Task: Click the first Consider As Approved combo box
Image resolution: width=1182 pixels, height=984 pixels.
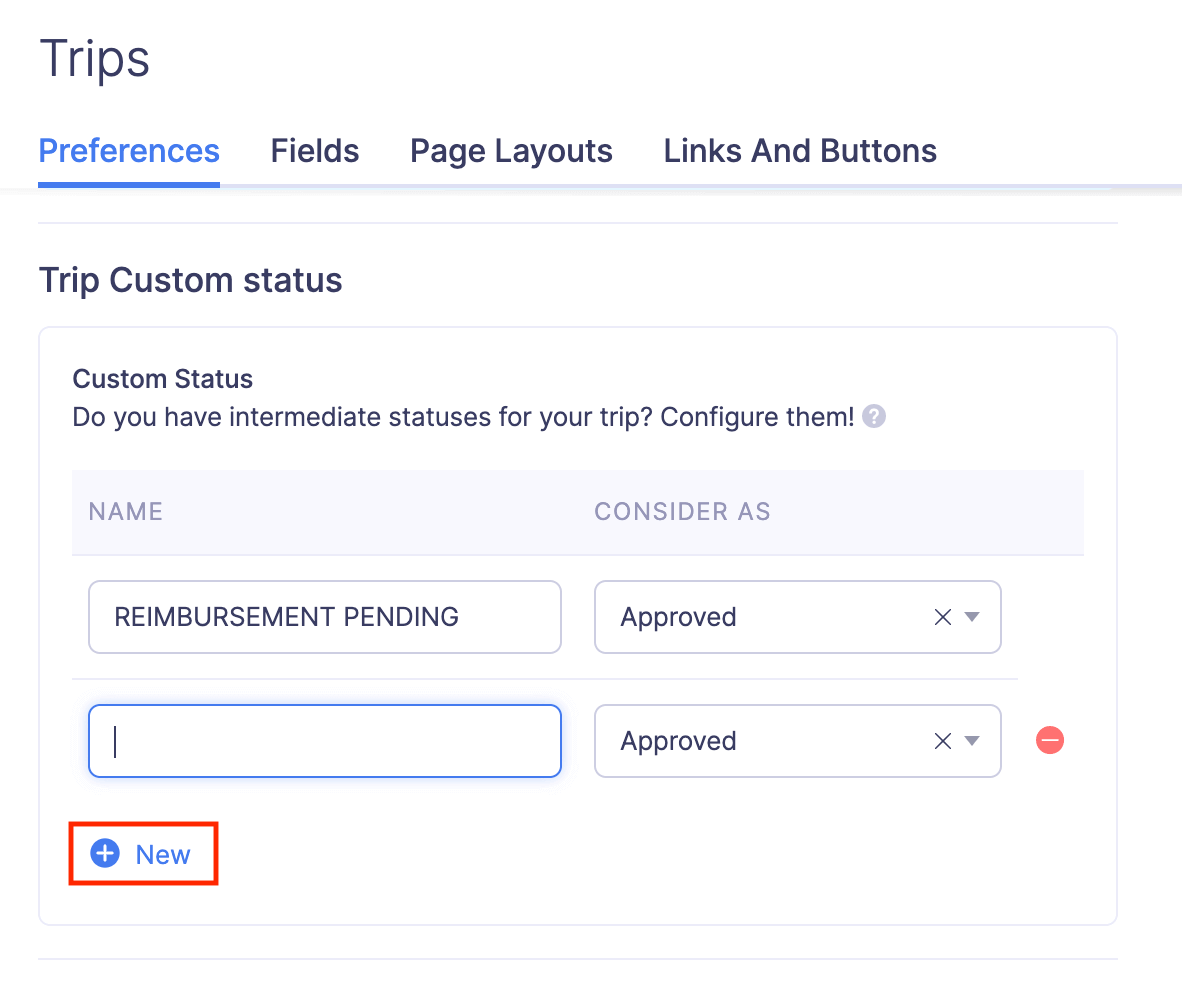Action: 760,617
